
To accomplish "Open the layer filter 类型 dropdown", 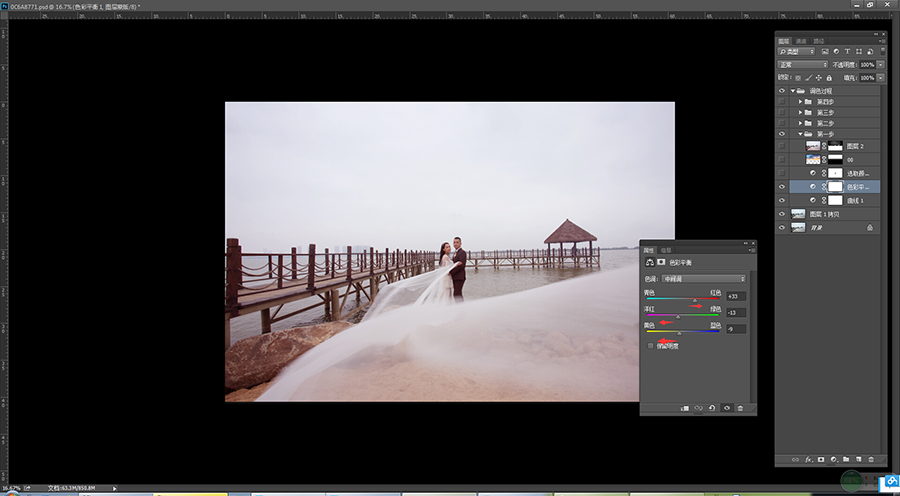I will pos(797,51).
